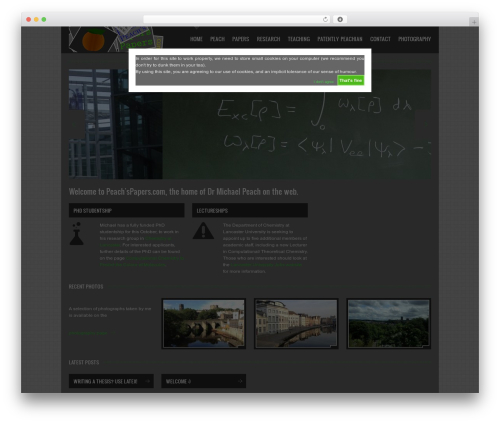Image resolution: width=500 pixels, height=423 pixels.
Task: Click the Latest Posts heading
Action: pos(84,362)
